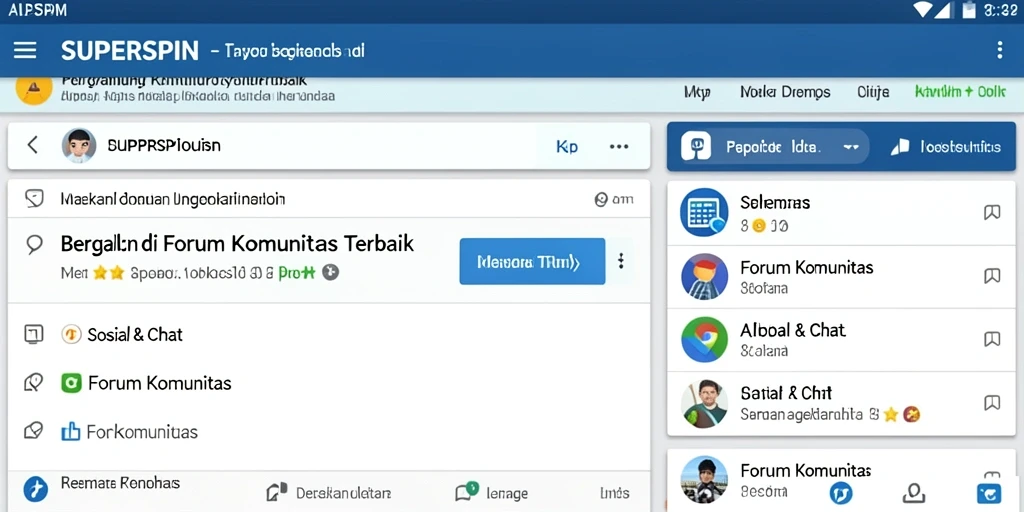
Task: Click the blue compass icon beside Reemate Renohas
Action: (x=36, y=488)
